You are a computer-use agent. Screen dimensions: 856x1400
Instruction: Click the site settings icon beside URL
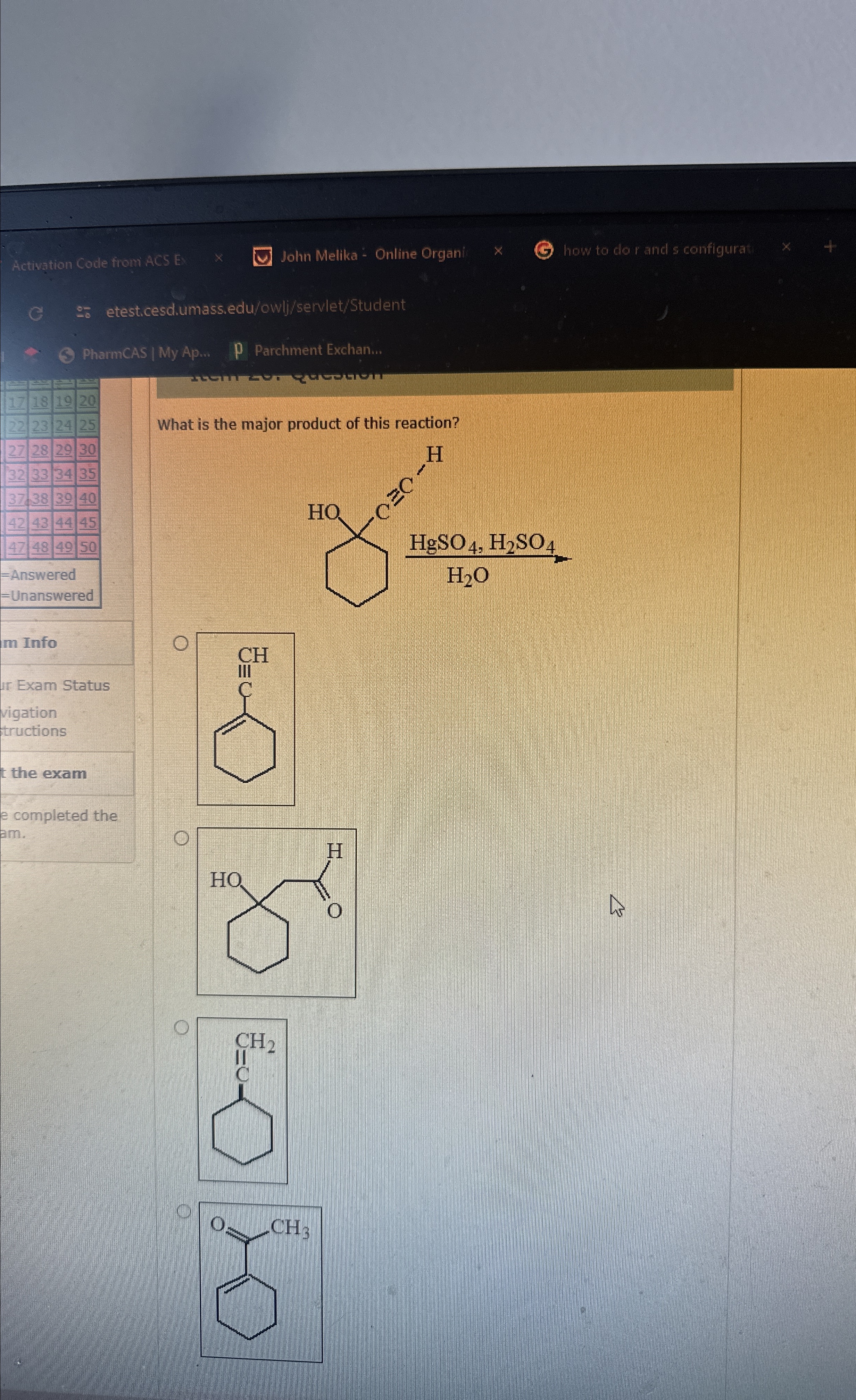coord(84,311)
